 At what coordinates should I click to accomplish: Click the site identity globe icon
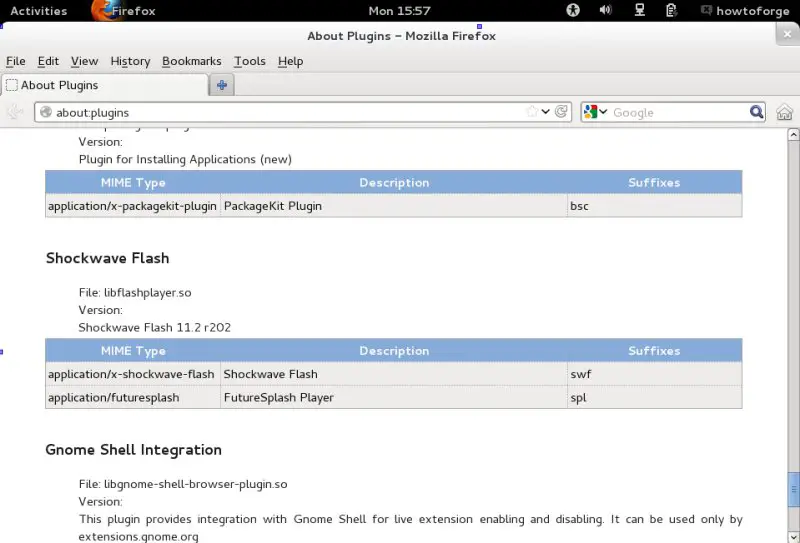46,112
